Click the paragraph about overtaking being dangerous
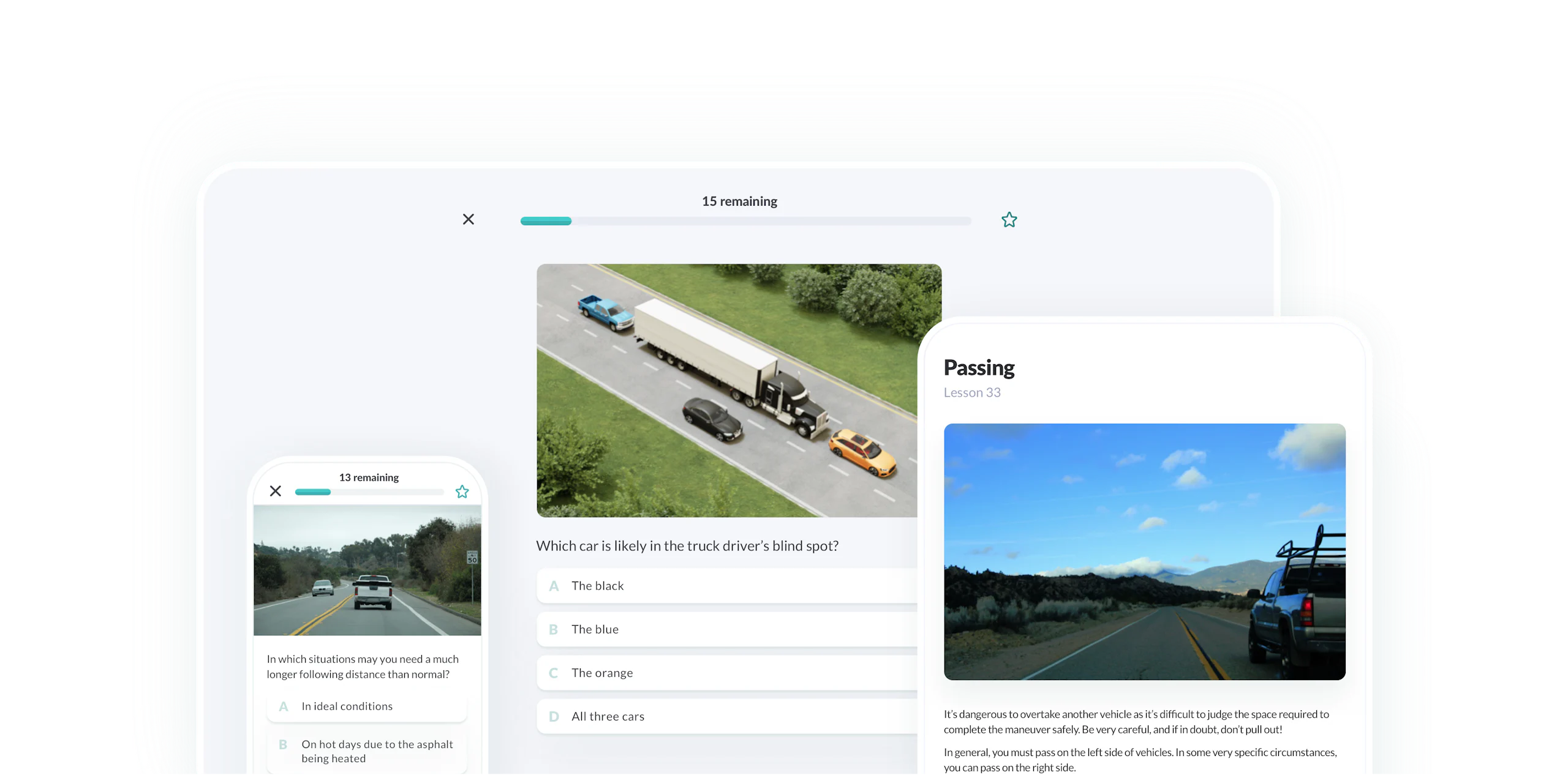1568x775 pixels. tap(1136, 722)
